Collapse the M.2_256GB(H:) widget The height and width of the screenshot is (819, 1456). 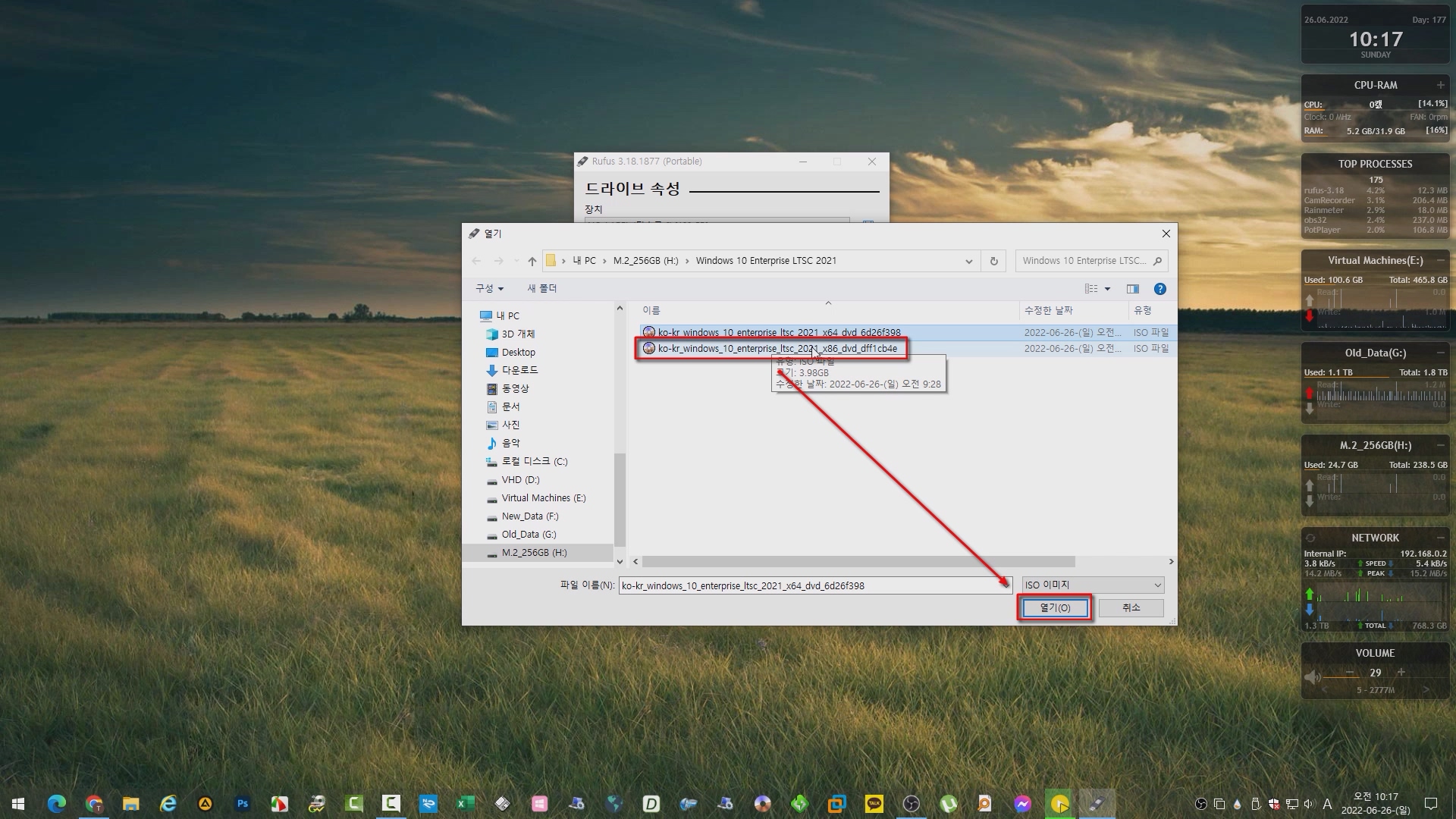1440,446
